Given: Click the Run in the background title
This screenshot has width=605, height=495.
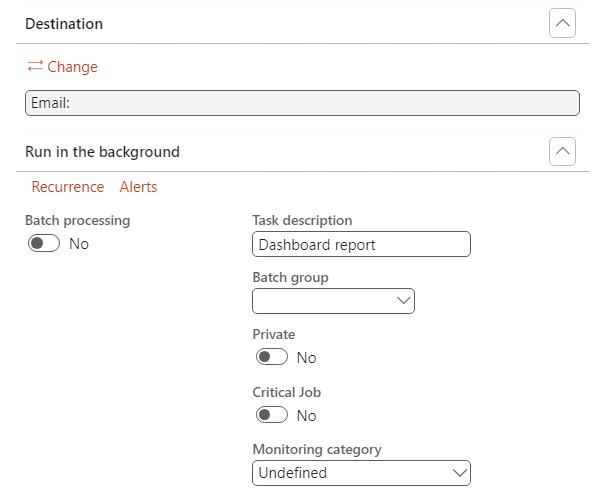Looking at the screenshot, I should tap(102, 152).
